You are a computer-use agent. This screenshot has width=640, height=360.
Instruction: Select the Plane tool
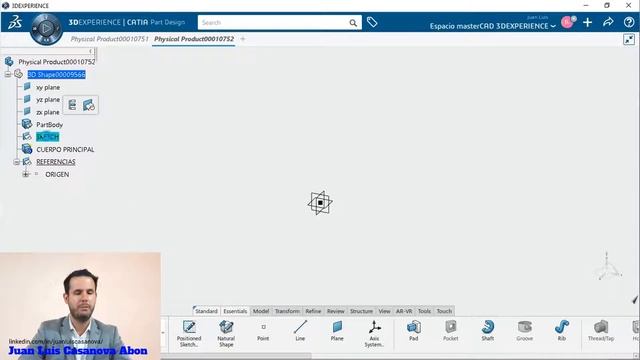(337, 331)
